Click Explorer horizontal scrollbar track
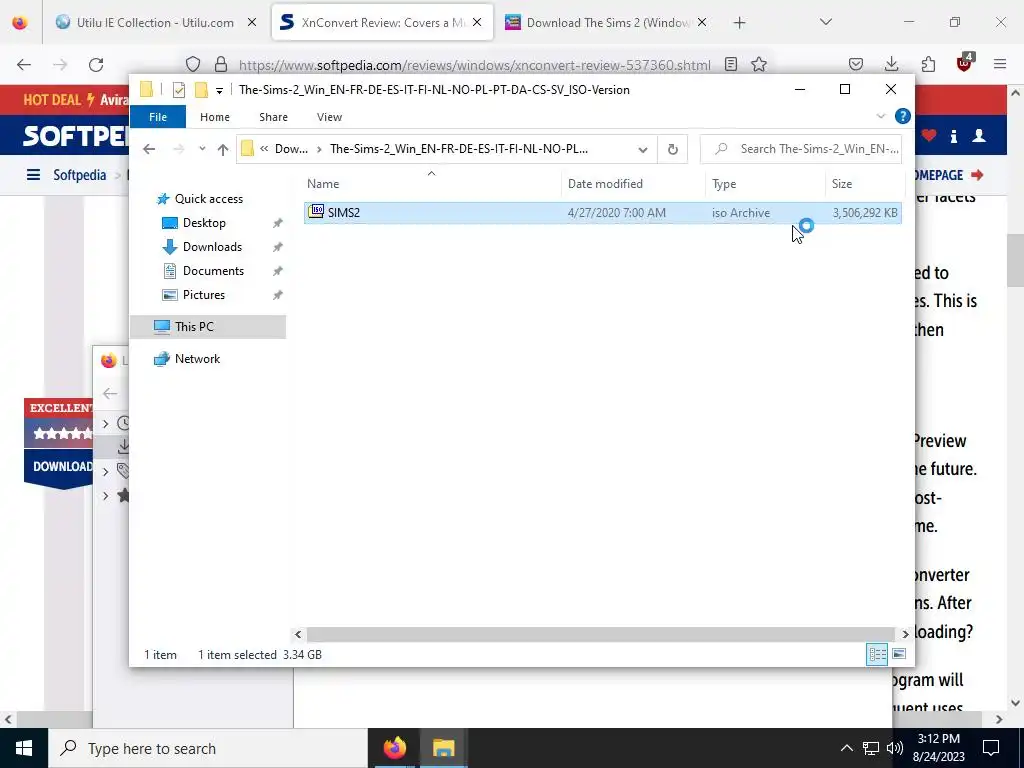The width and height of the screenshot is (1024, 768). click(600, 634)
